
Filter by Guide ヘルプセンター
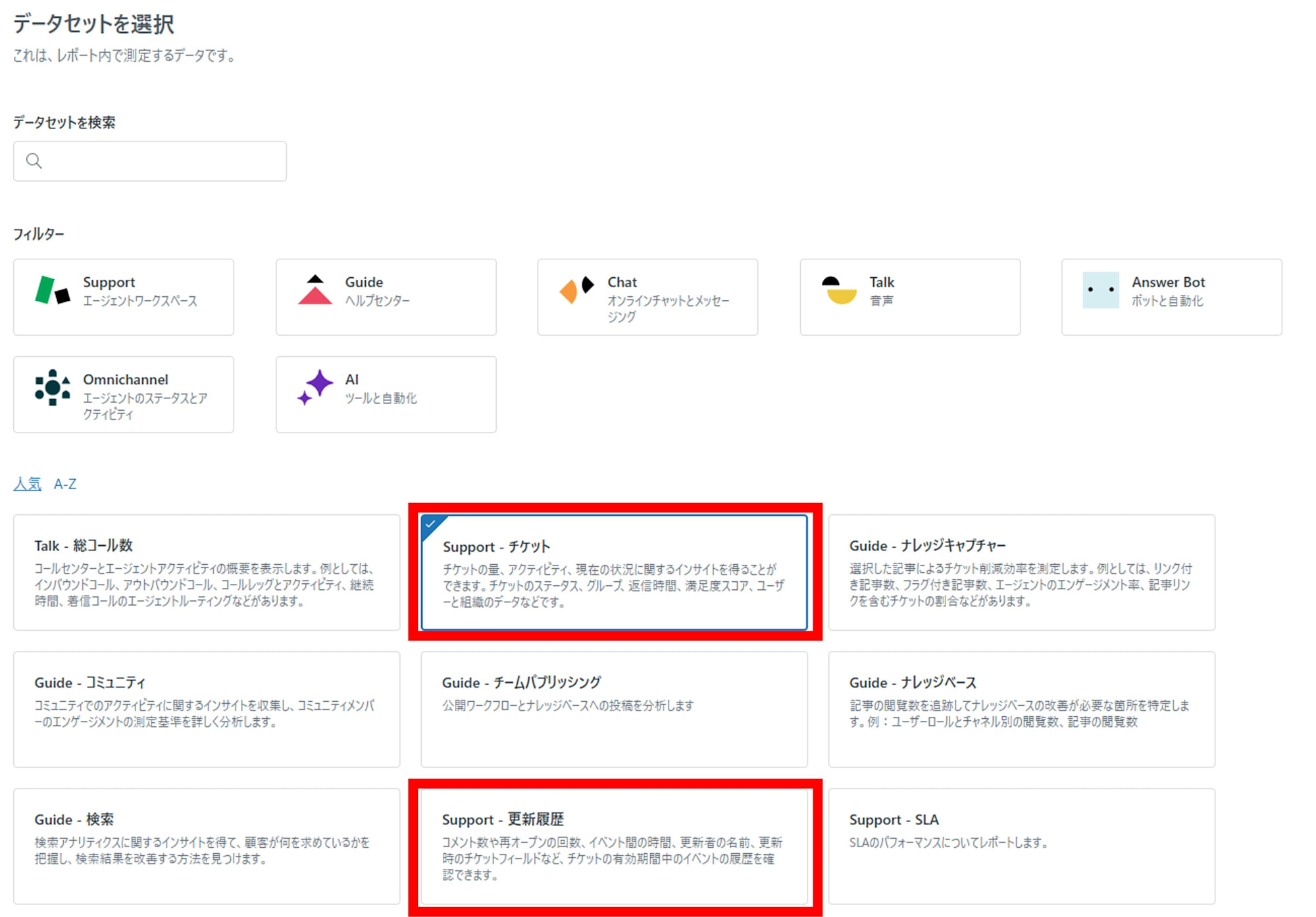click(x=386, y=297)
